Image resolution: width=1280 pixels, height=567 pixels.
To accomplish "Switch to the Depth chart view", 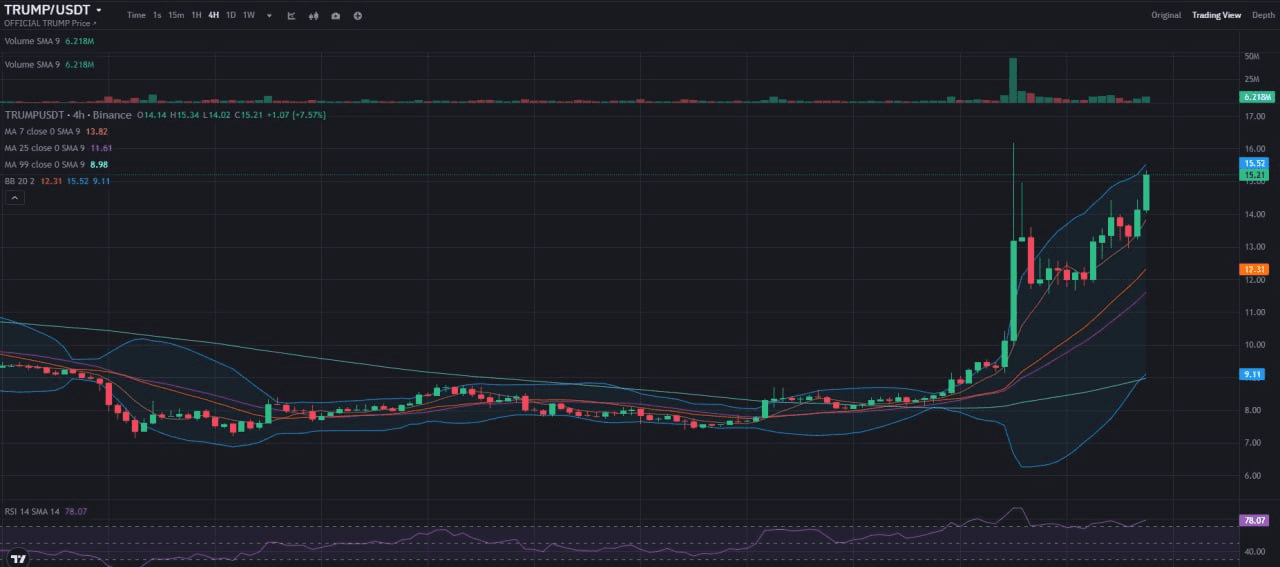I will coord(1263,15).
